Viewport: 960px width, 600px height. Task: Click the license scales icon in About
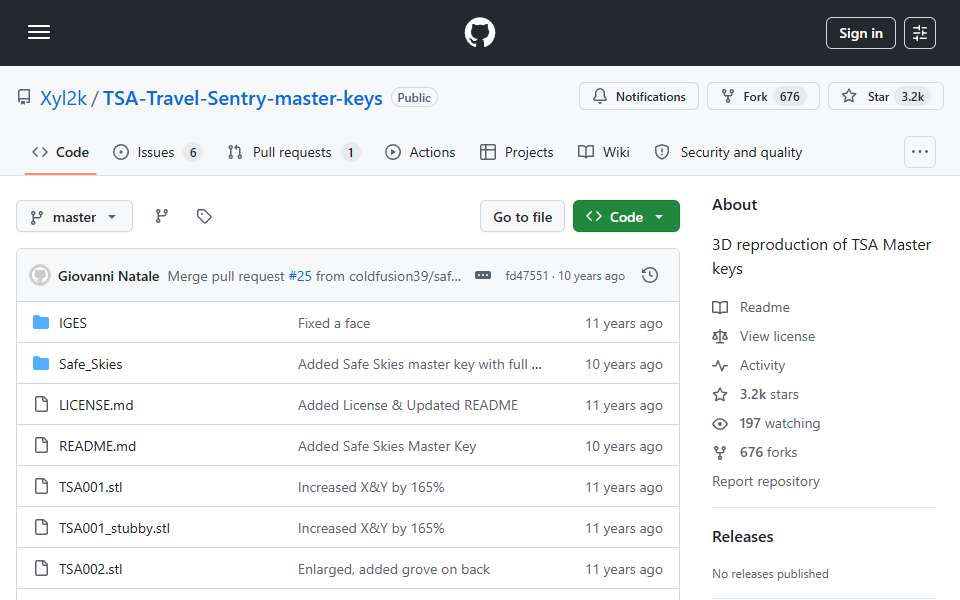coord(720,336)
